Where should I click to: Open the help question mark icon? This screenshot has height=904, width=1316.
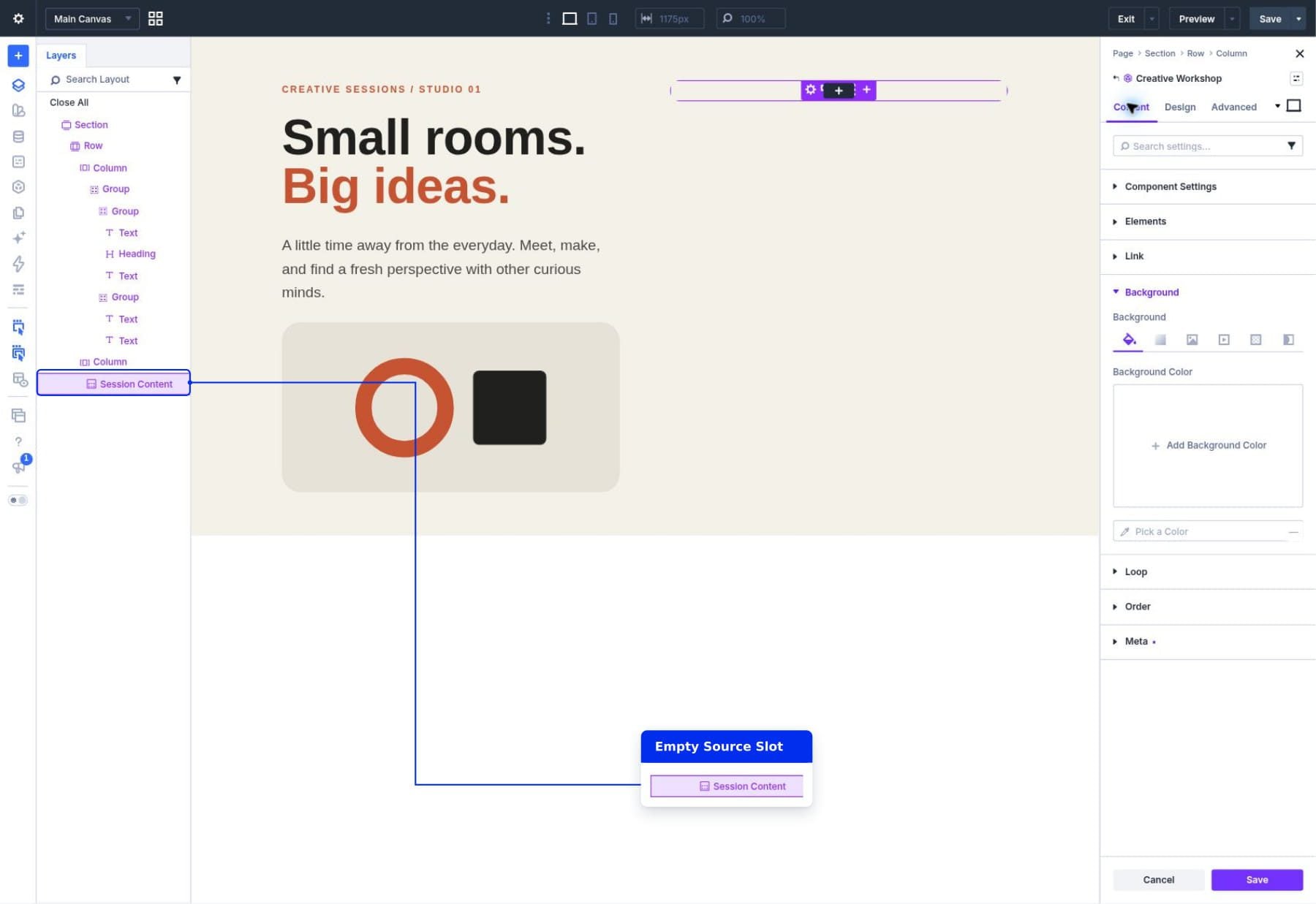(x=18, y=441)
